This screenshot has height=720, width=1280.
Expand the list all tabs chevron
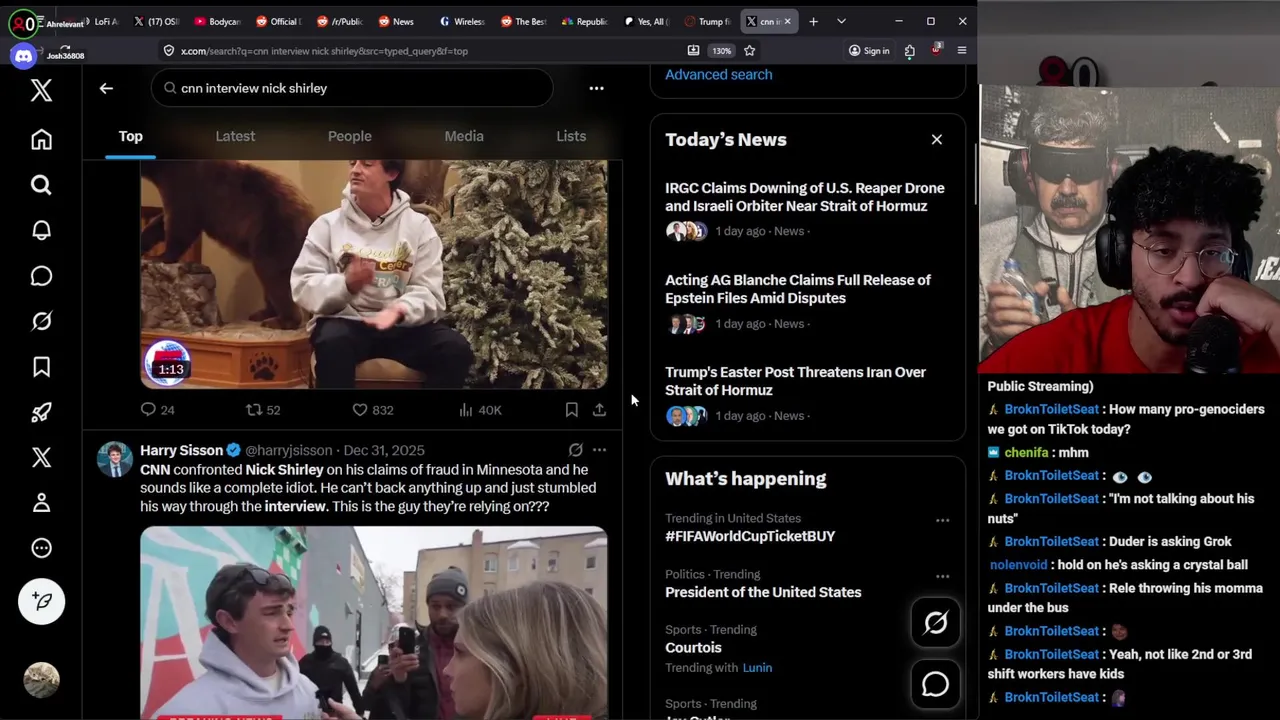[x=841, y=21]
